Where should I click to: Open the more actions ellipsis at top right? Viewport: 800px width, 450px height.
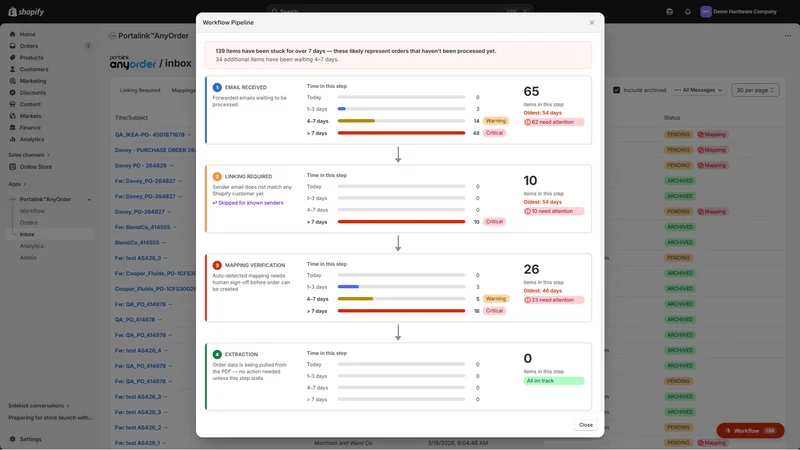coord(788,36)
